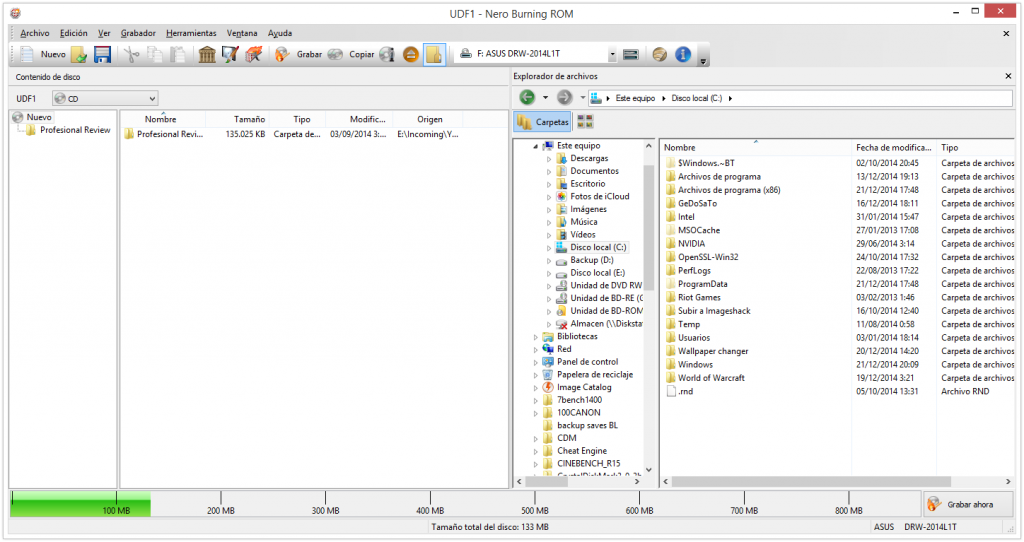Open the Ayuda menu

tap(280, 33)
